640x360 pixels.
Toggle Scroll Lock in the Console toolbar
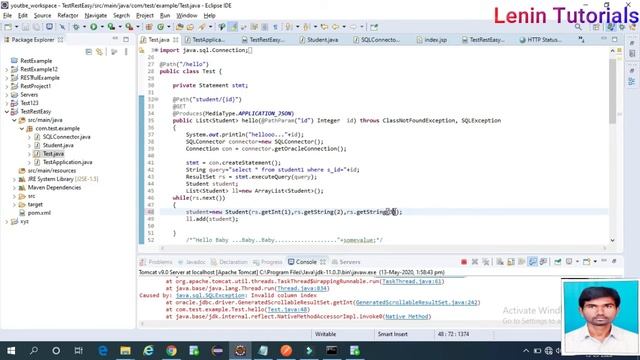[x=511, y=262]
